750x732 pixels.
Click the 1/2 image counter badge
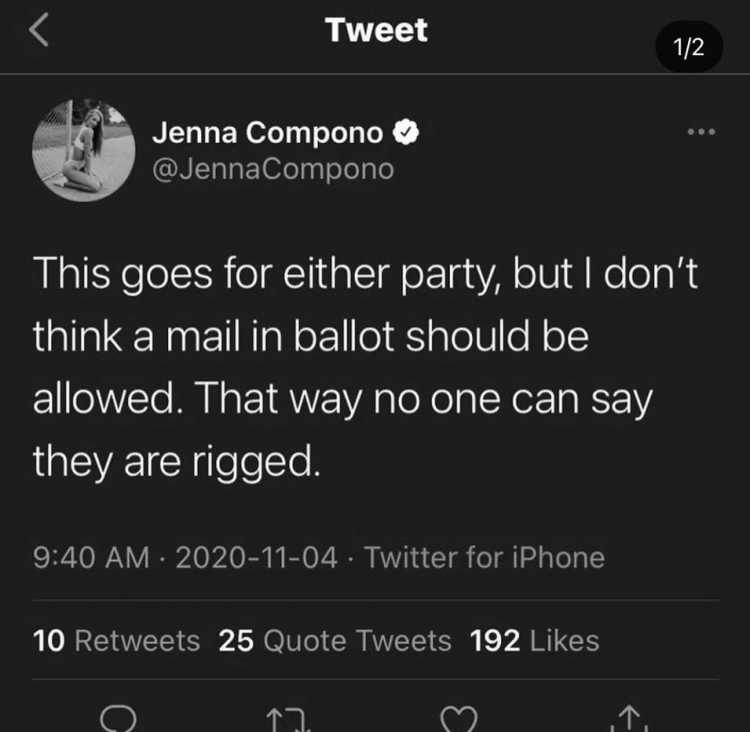pos(689,47)
